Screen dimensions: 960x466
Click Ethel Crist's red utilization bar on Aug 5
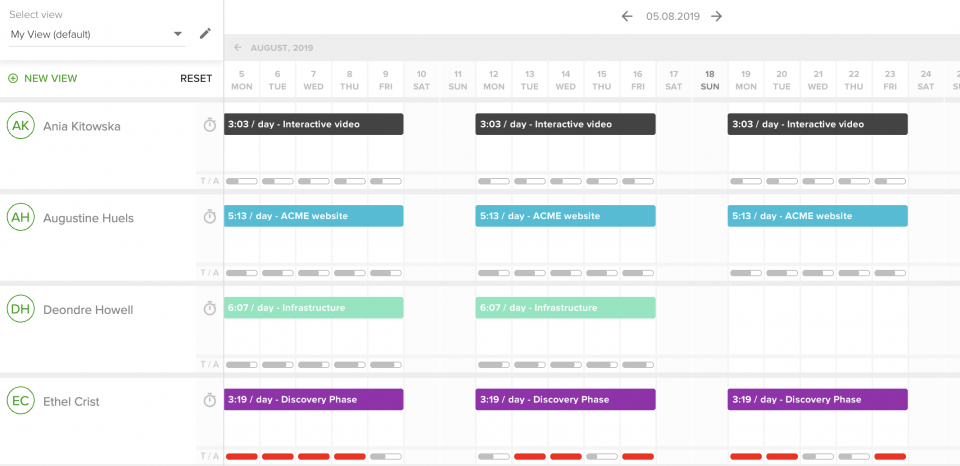(242, 457)
